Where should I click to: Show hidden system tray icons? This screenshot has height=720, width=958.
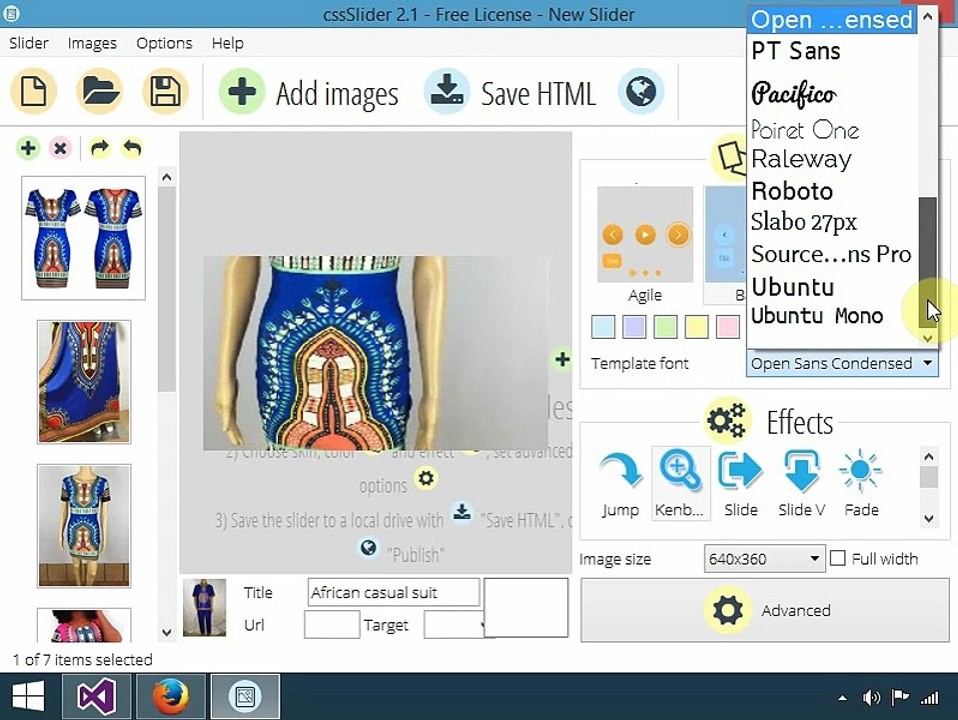pyautogui.click(x=843, y=697)
